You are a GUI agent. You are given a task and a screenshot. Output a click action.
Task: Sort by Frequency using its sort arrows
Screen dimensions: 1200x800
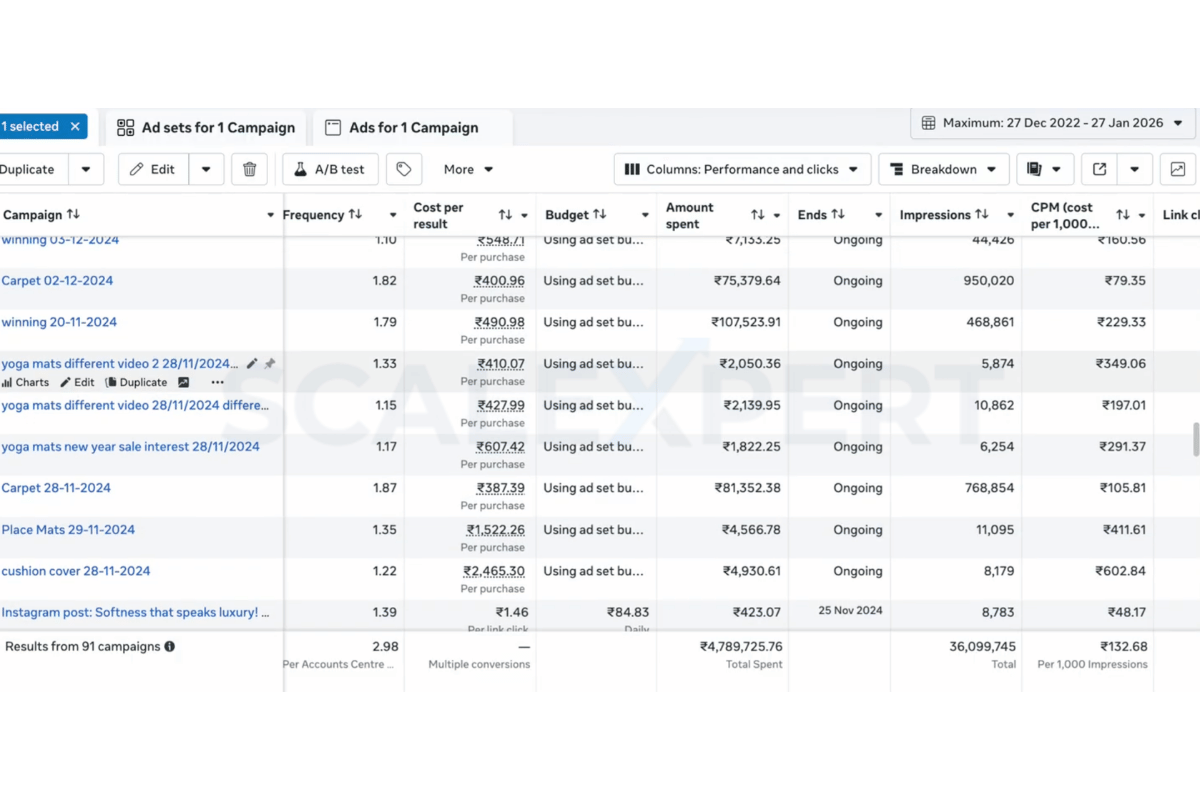click(354, 215)
